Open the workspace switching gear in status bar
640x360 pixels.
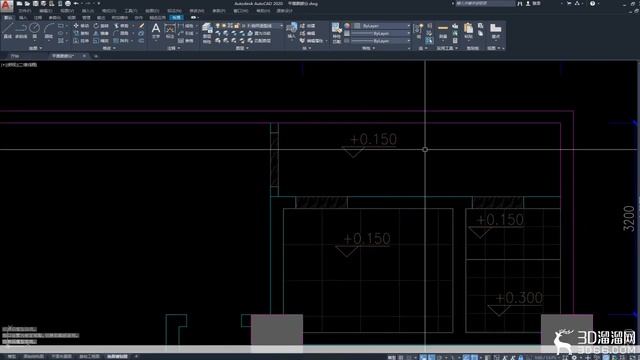click(574, 357)
